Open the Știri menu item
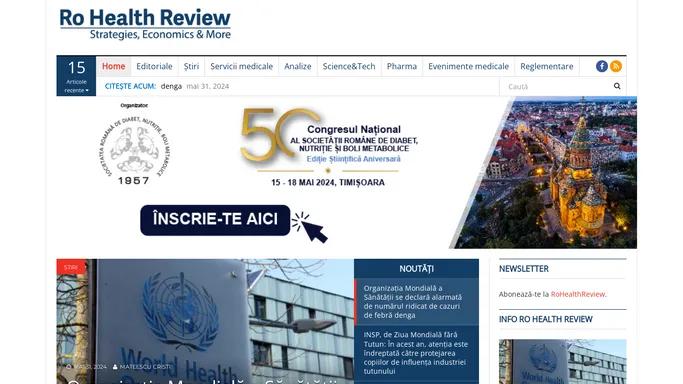Image resolution: width=683 pixels, height=384 pixels. pos(191,66)
